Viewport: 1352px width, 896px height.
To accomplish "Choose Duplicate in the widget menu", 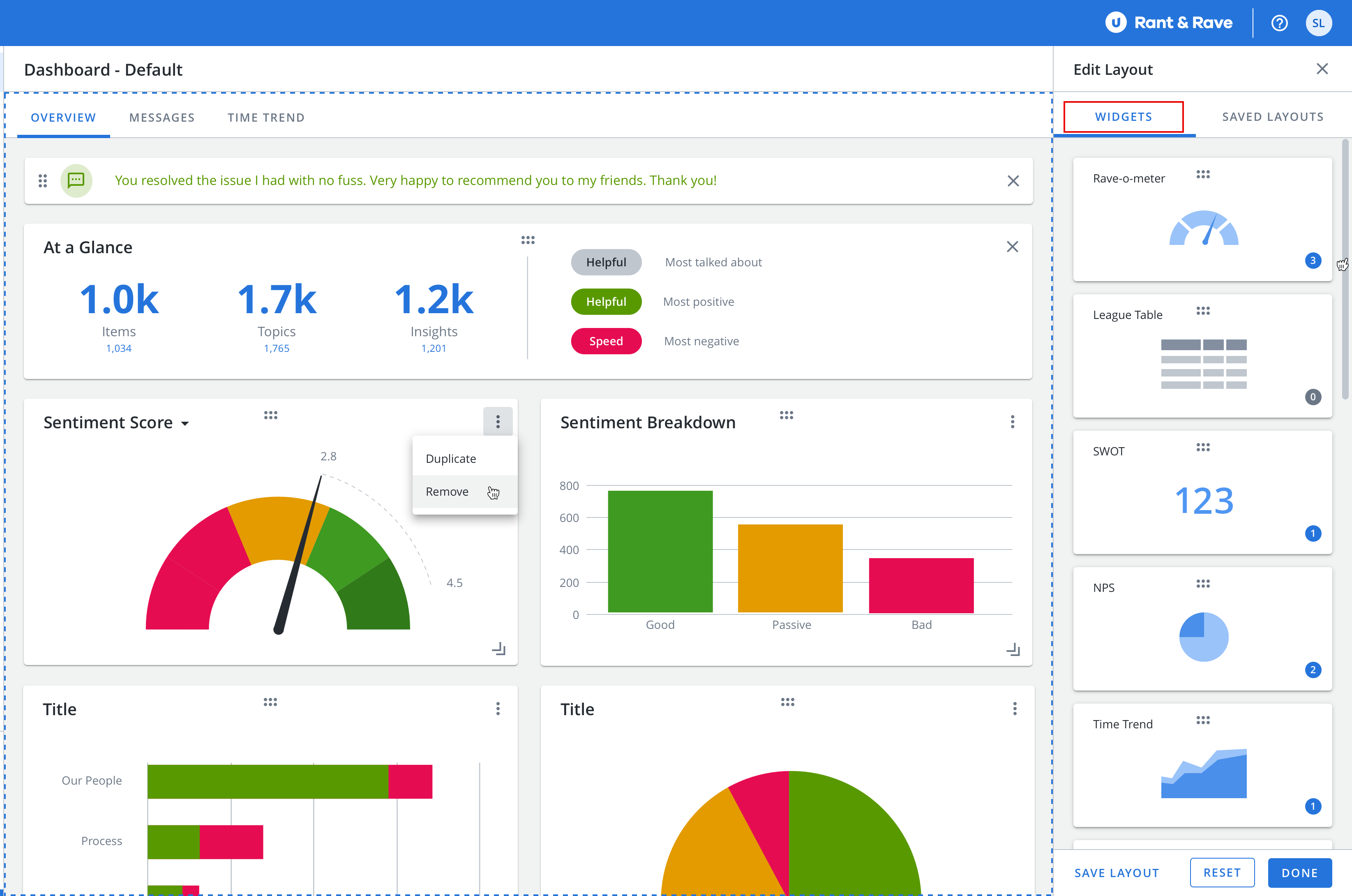I will [x=451, y=458].
